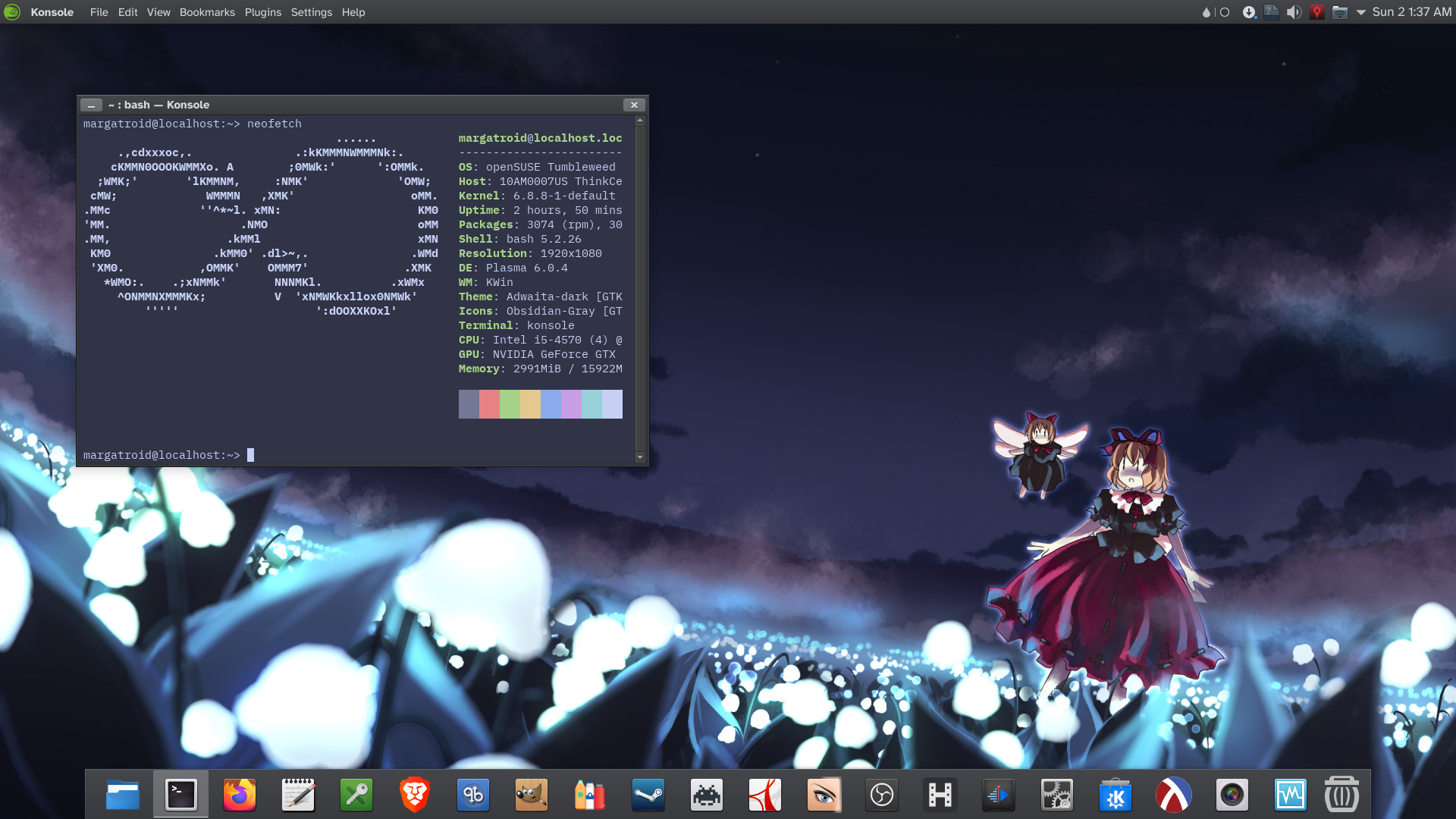Open the Settings menu
The image size is (1456, 819).
pyautogui.click(x=312, y=12)
